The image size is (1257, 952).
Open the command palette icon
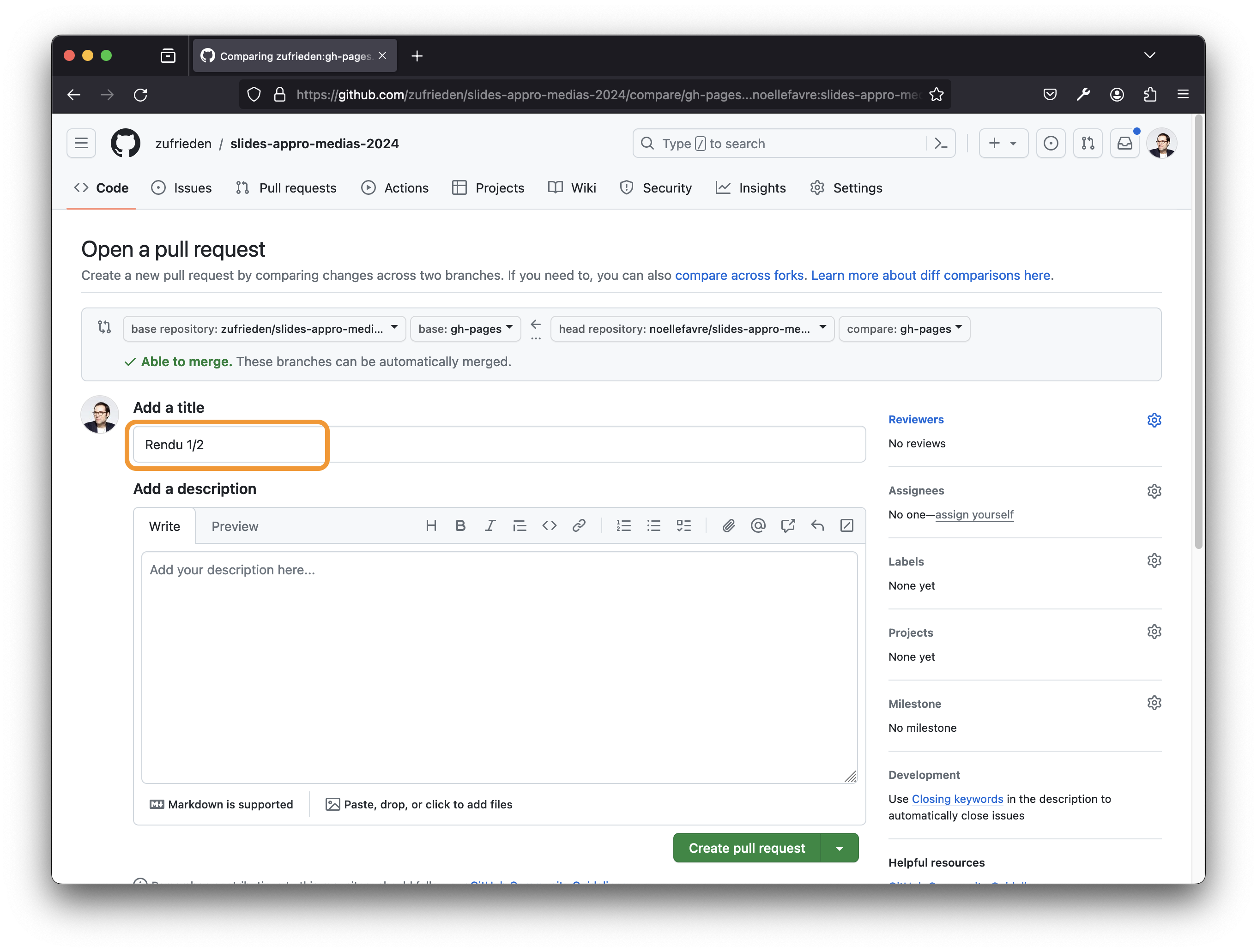941,143
